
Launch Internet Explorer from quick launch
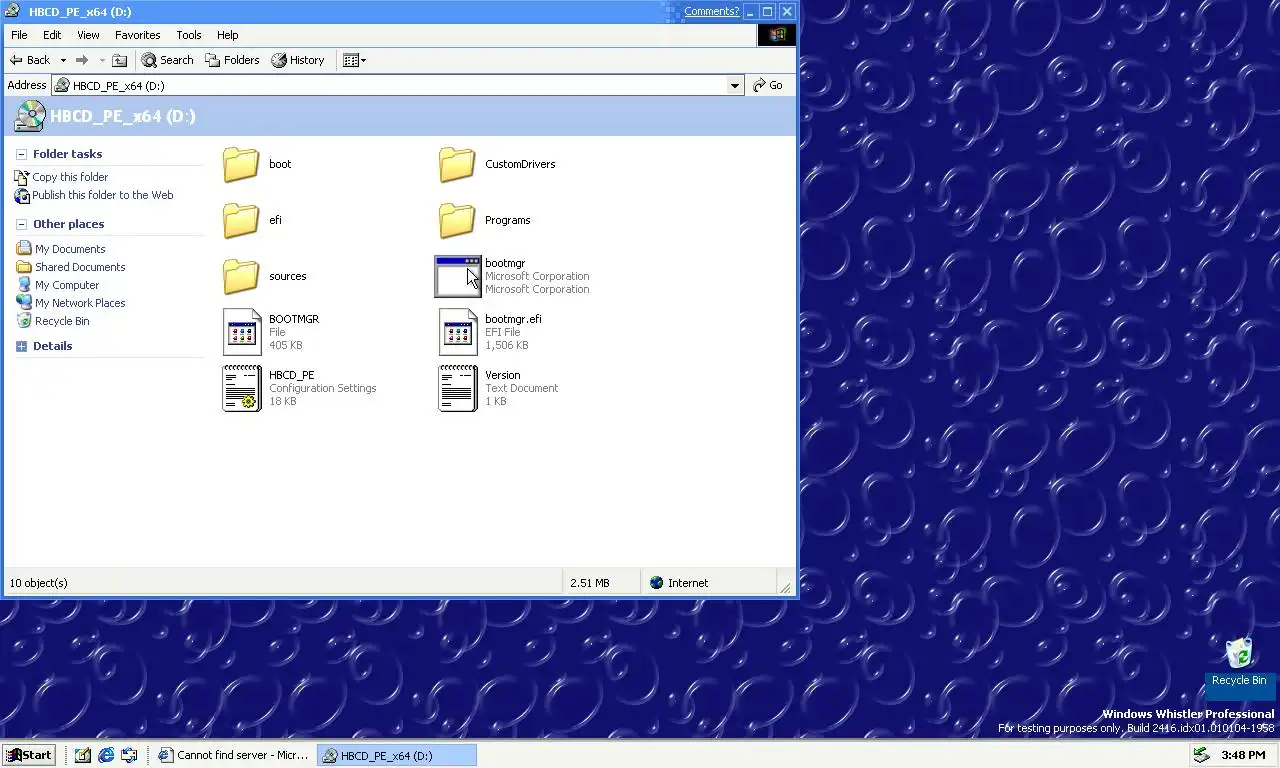point(106,755)
